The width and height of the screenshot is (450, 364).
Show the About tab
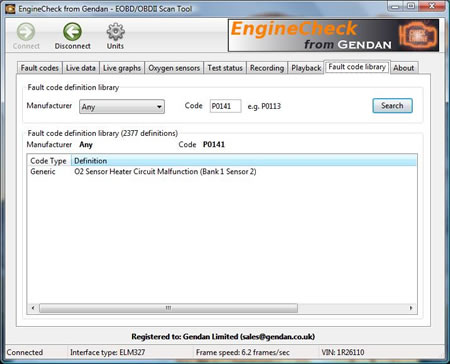pos(403,68)
